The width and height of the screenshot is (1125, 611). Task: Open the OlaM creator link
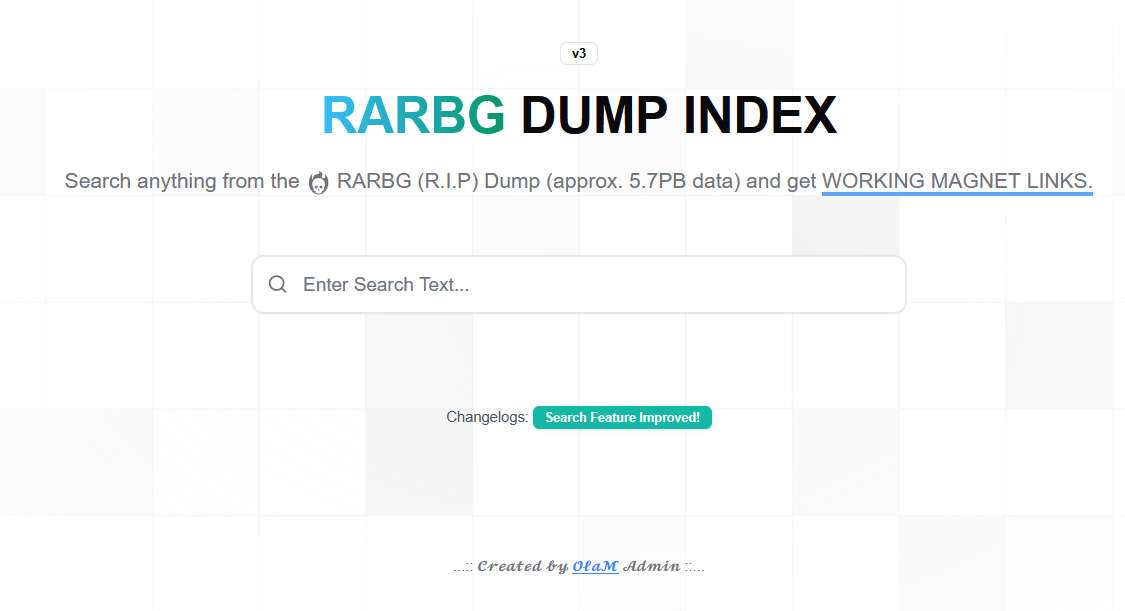(595, 567)
